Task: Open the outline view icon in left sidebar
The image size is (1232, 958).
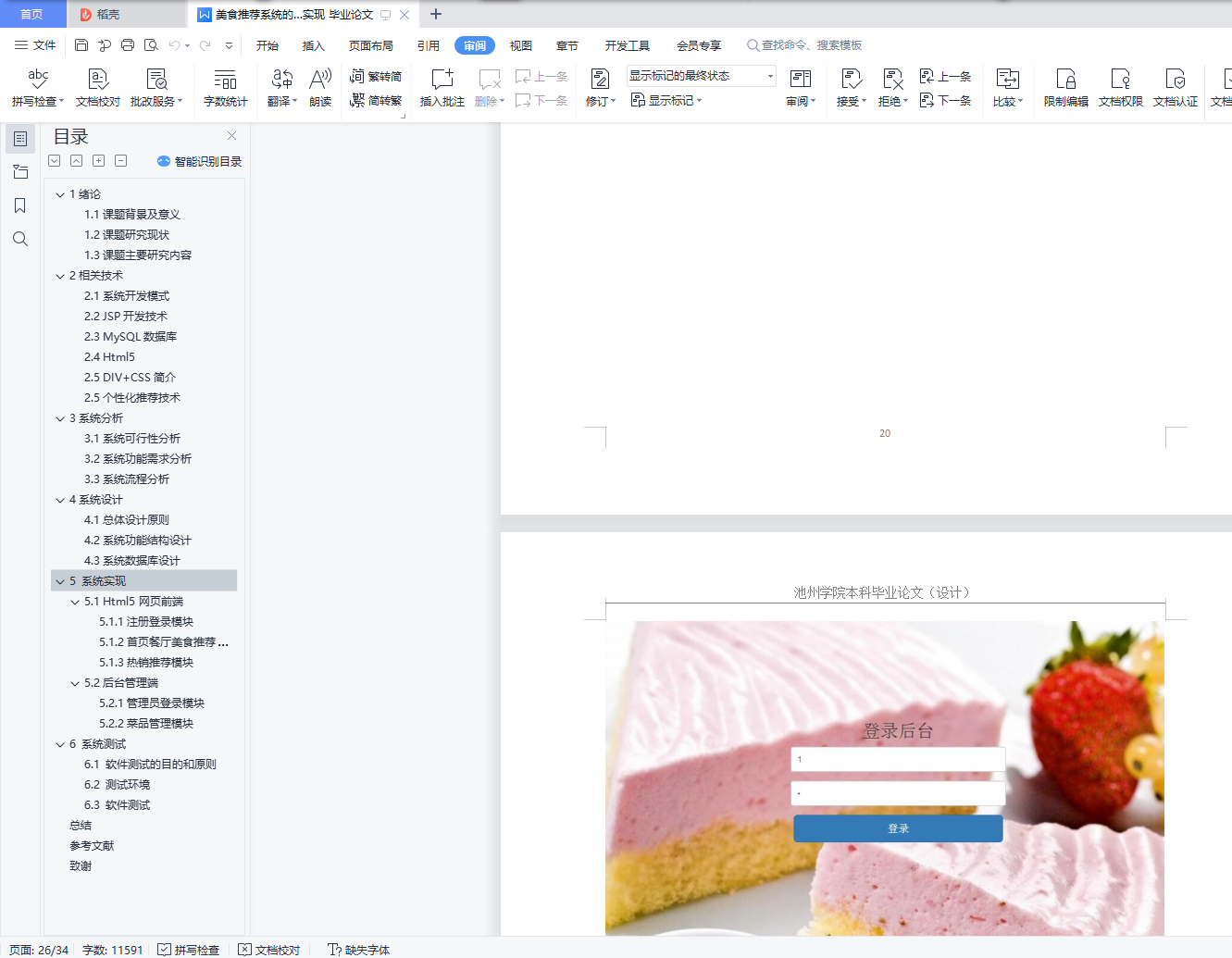Action: 20,139
